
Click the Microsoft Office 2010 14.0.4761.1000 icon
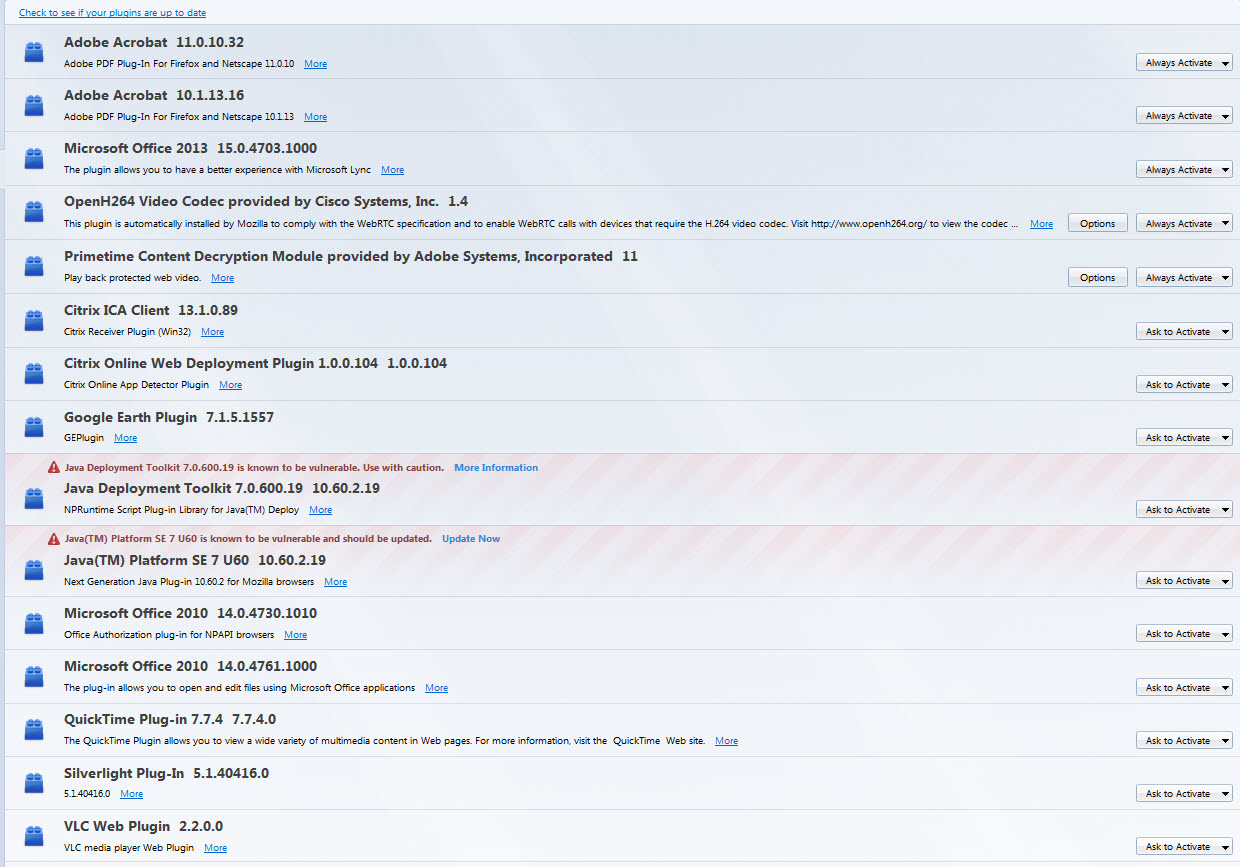coord(34,676)
